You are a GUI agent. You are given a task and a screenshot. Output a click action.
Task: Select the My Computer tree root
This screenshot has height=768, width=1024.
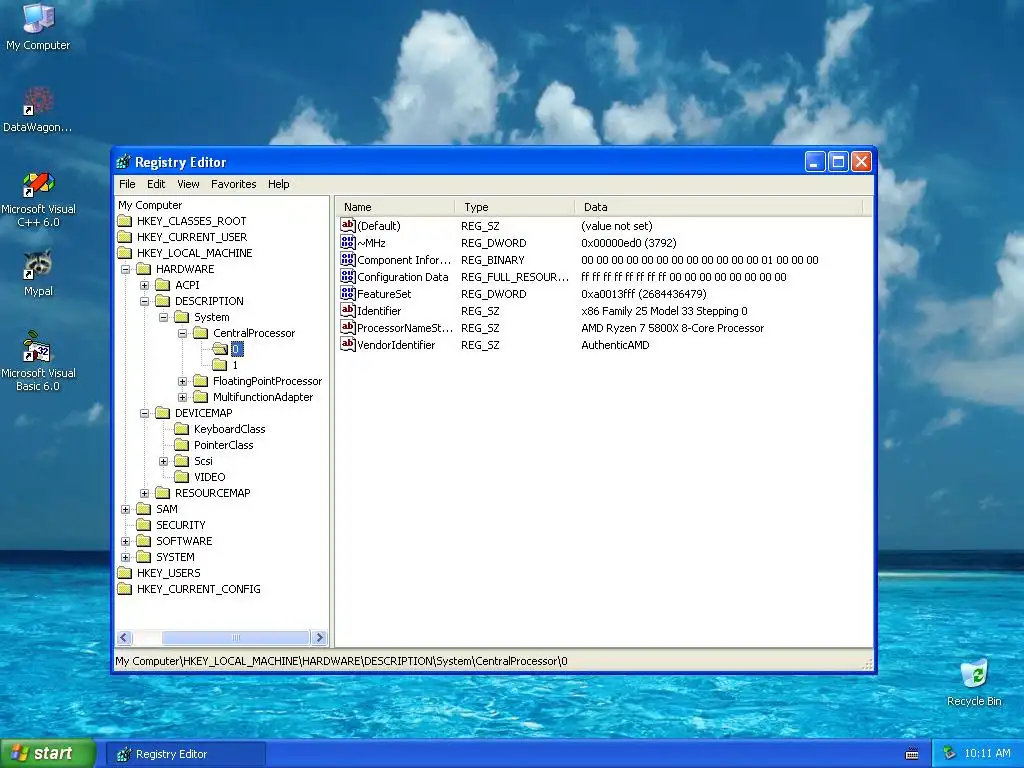pos(150,205)
